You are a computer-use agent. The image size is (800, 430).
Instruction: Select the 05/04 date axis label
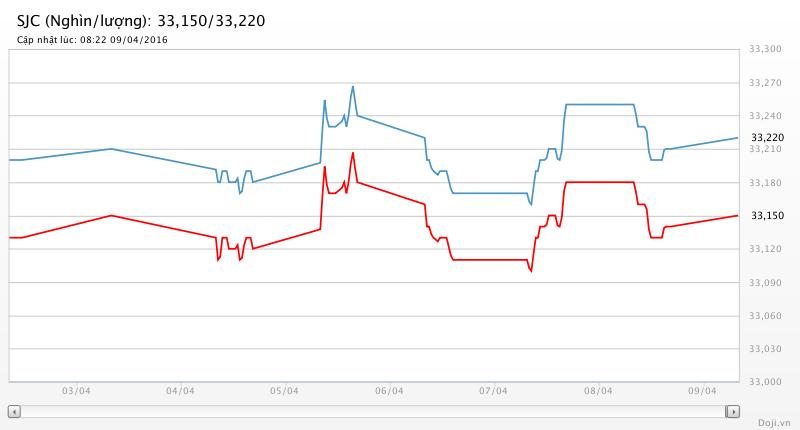tap(284, 391)
